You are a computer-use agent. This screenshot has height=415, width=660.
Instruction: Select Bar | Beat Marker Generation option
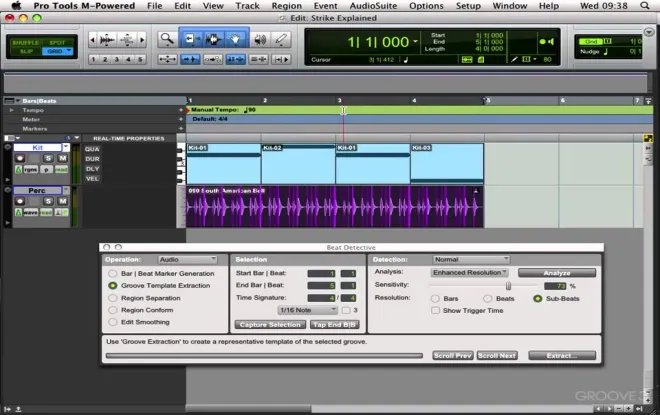point(112,274)
